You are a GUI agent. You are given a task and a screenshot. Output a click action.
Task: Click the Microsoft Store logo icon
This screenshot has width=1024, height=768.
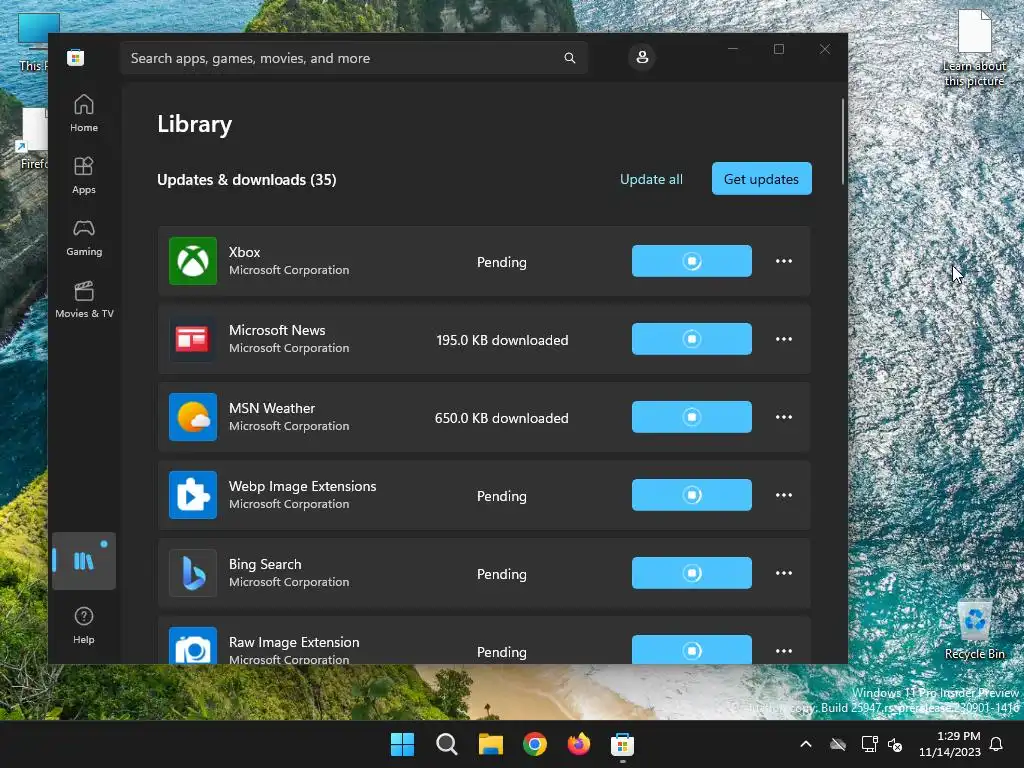coord(75,57)
